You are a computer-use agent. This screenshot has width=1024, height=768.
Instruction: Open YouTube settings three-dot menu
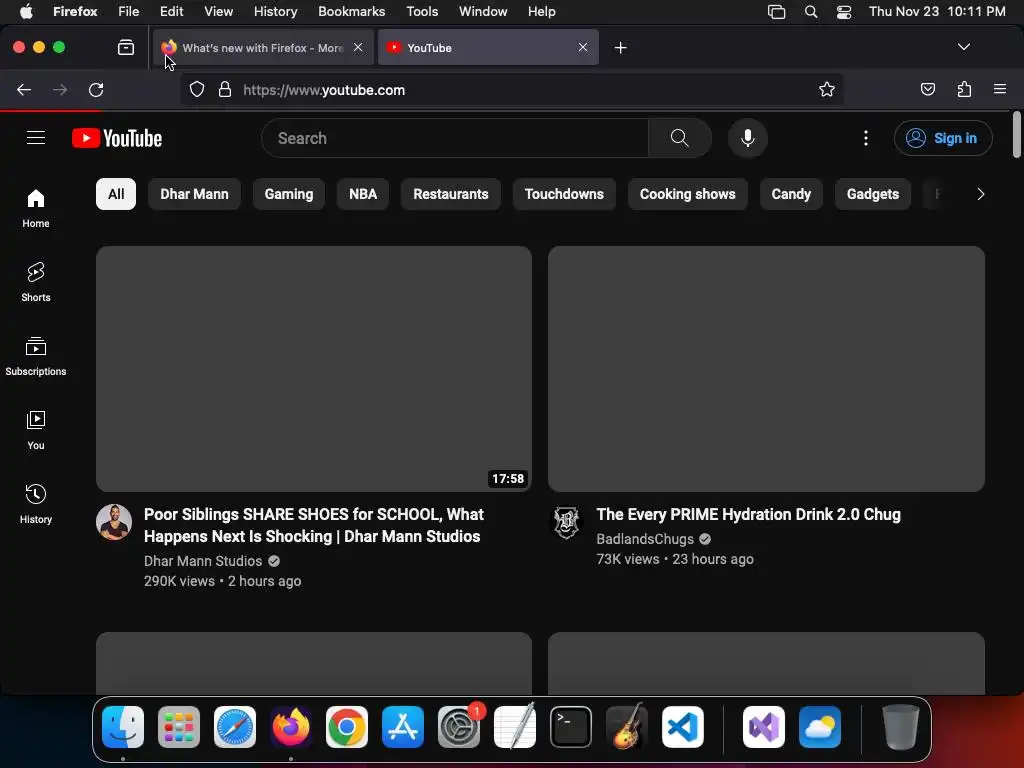pyautogui.click(x=866, y=138)
